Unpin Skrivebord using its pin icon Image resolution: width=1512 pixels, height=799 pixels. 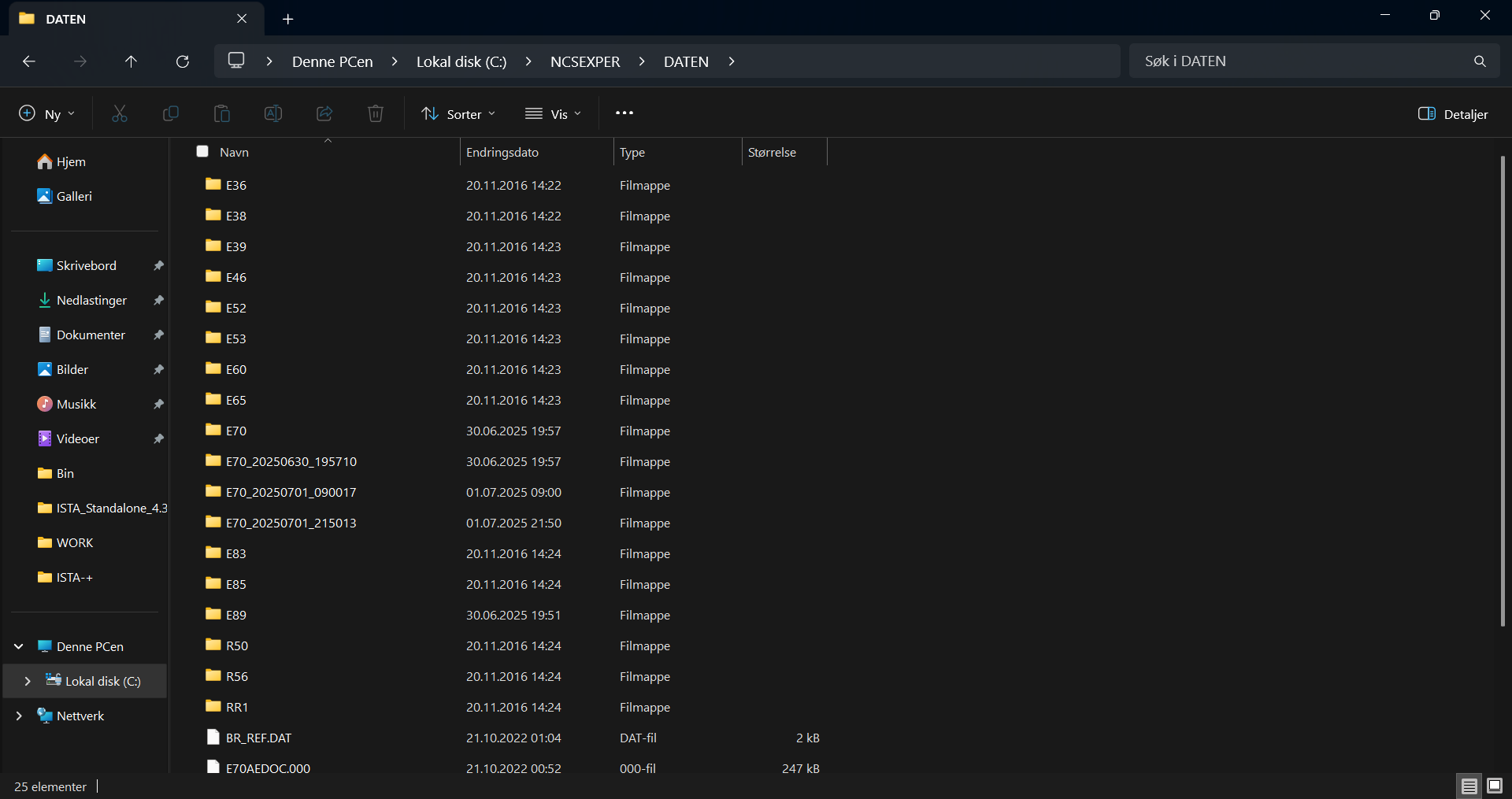(x=158, y=265)
